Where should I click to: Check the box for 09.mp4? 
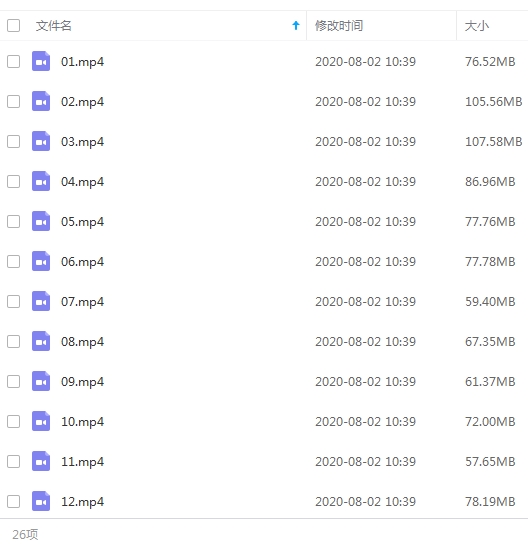tap(14, 381)
